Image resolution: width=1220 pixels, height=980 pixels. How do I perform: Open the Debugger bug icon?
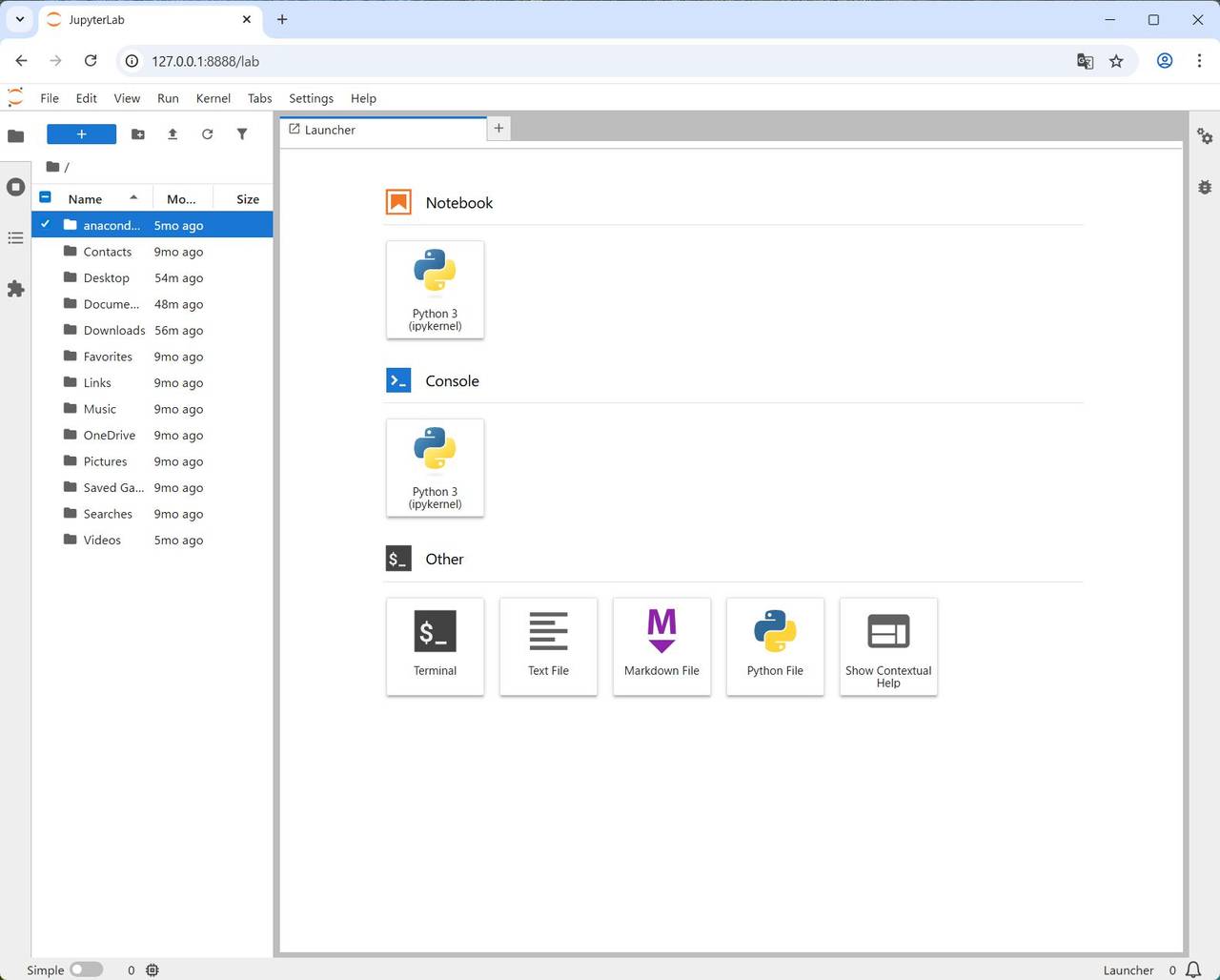(1205, 187)
